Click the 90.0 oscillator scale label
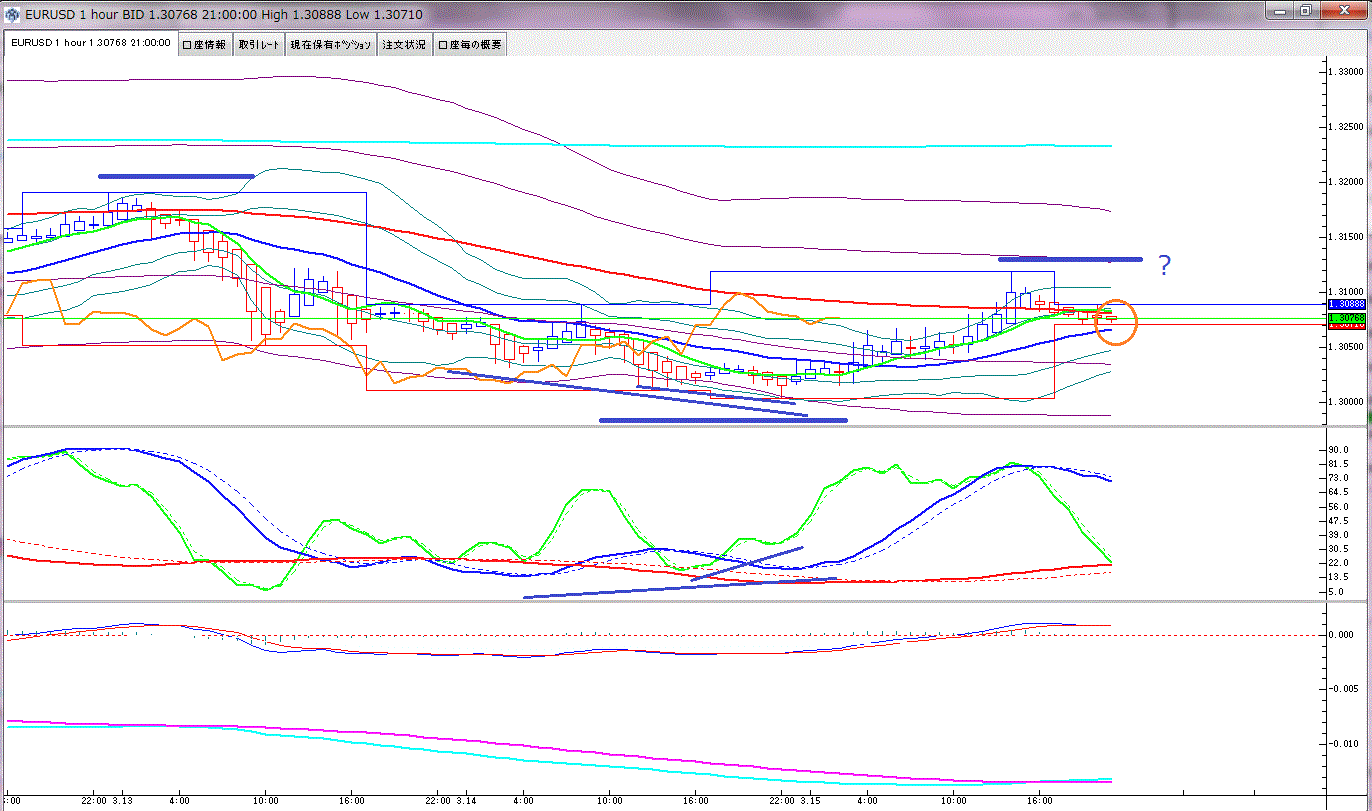This screenshot has height=811, width=1372. [x=1340, y=450]
